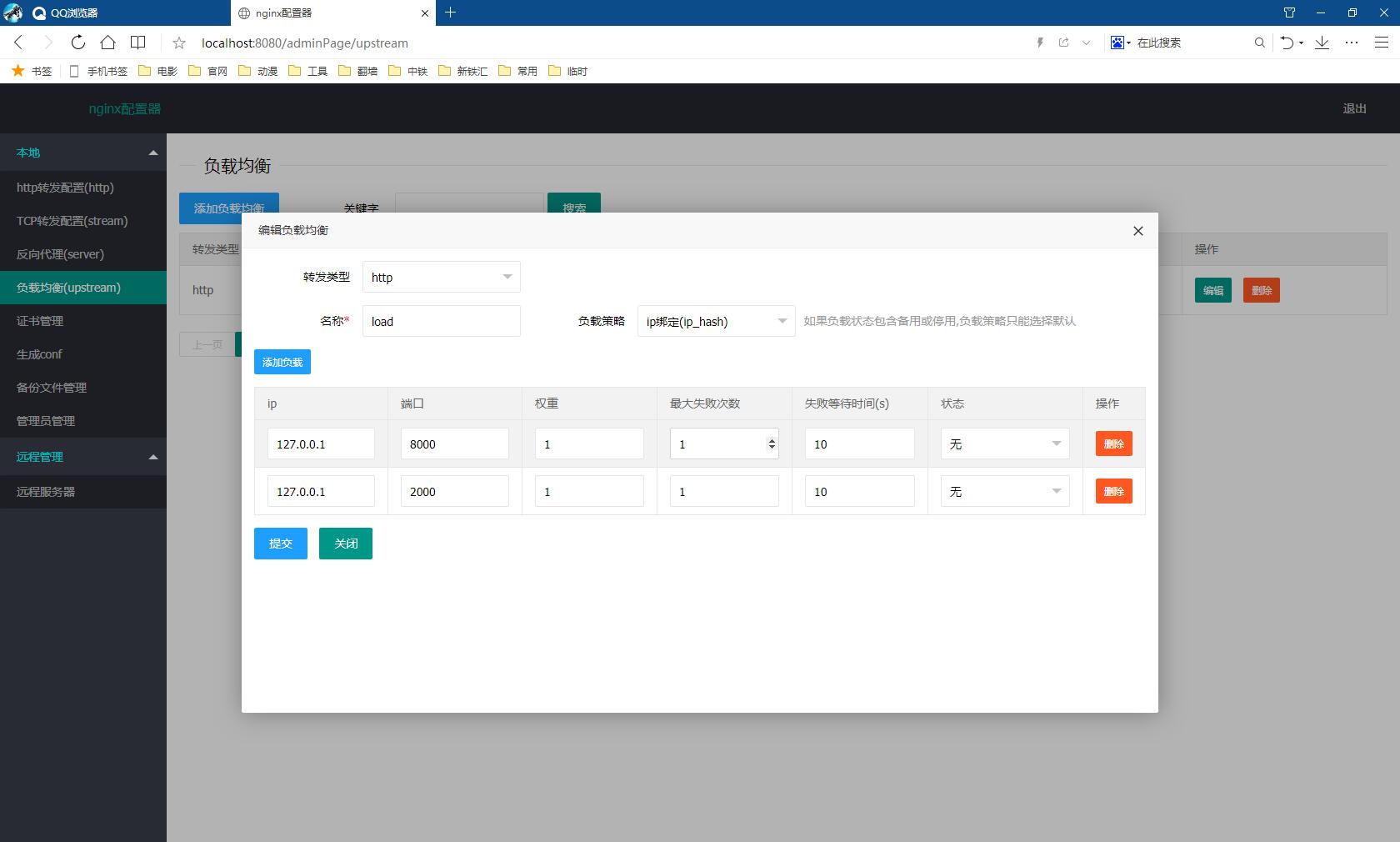Open 备份文件管理 menu item
This screenshot has width=1400, height=842.
click(83, 388)
